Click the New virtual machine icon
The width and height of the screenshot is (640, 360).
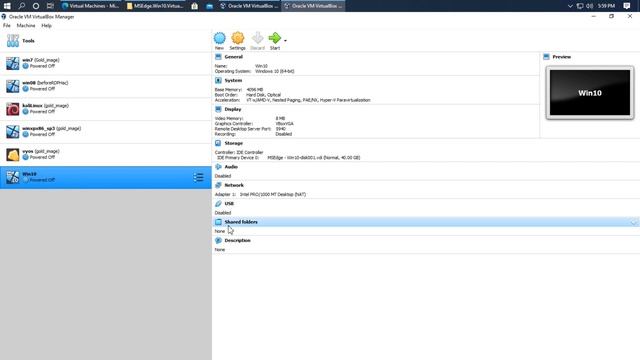220,38
